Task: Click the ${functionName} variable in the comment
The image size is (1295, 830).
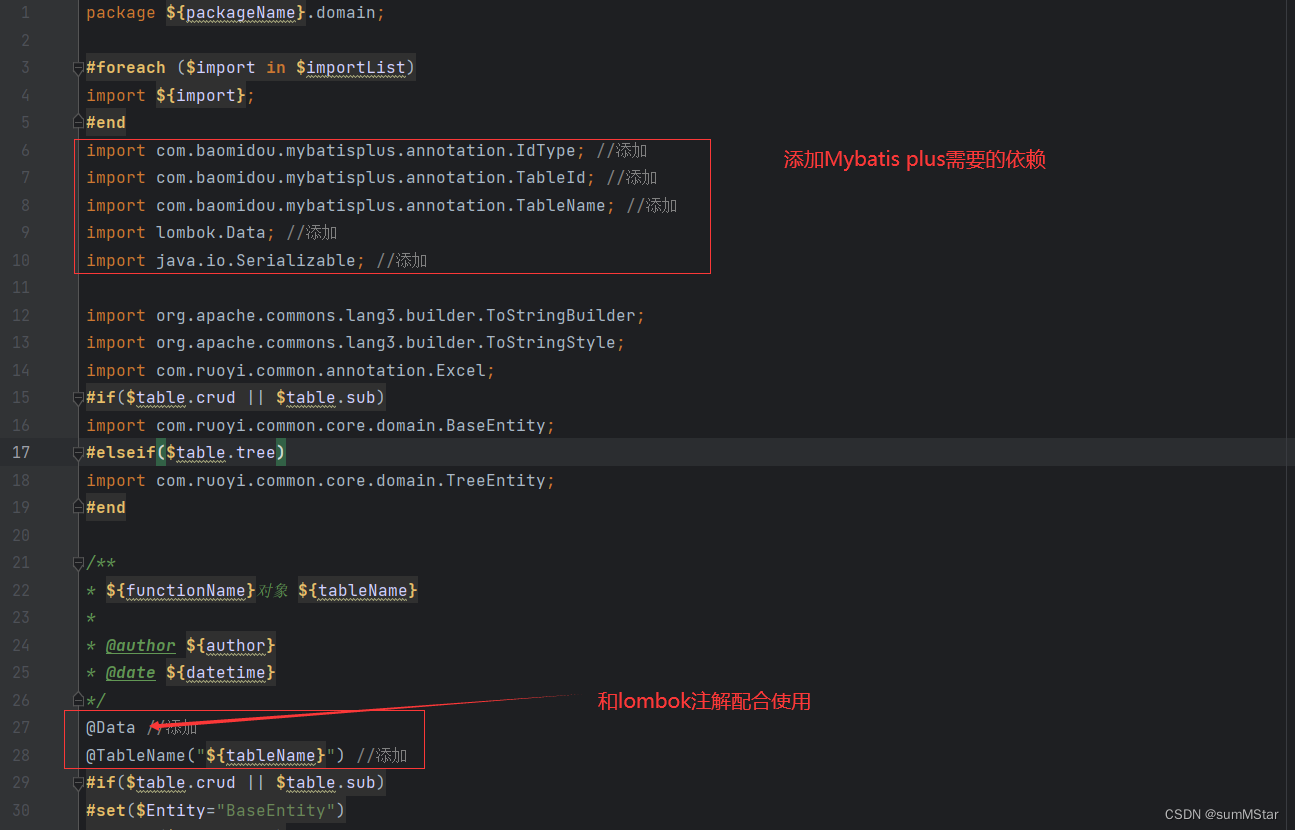Action: (x=181, y=590)
